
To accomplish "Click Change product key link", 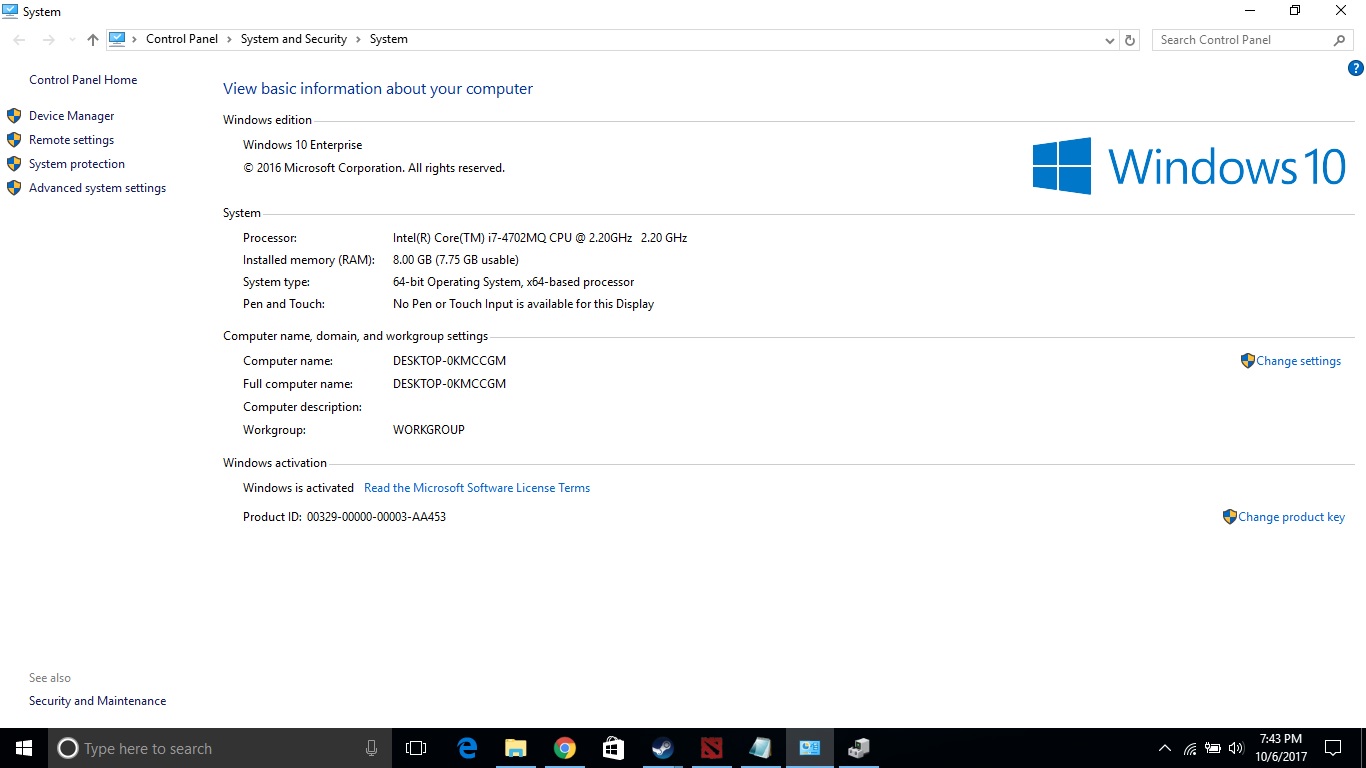I will (x=1291, y=517).
